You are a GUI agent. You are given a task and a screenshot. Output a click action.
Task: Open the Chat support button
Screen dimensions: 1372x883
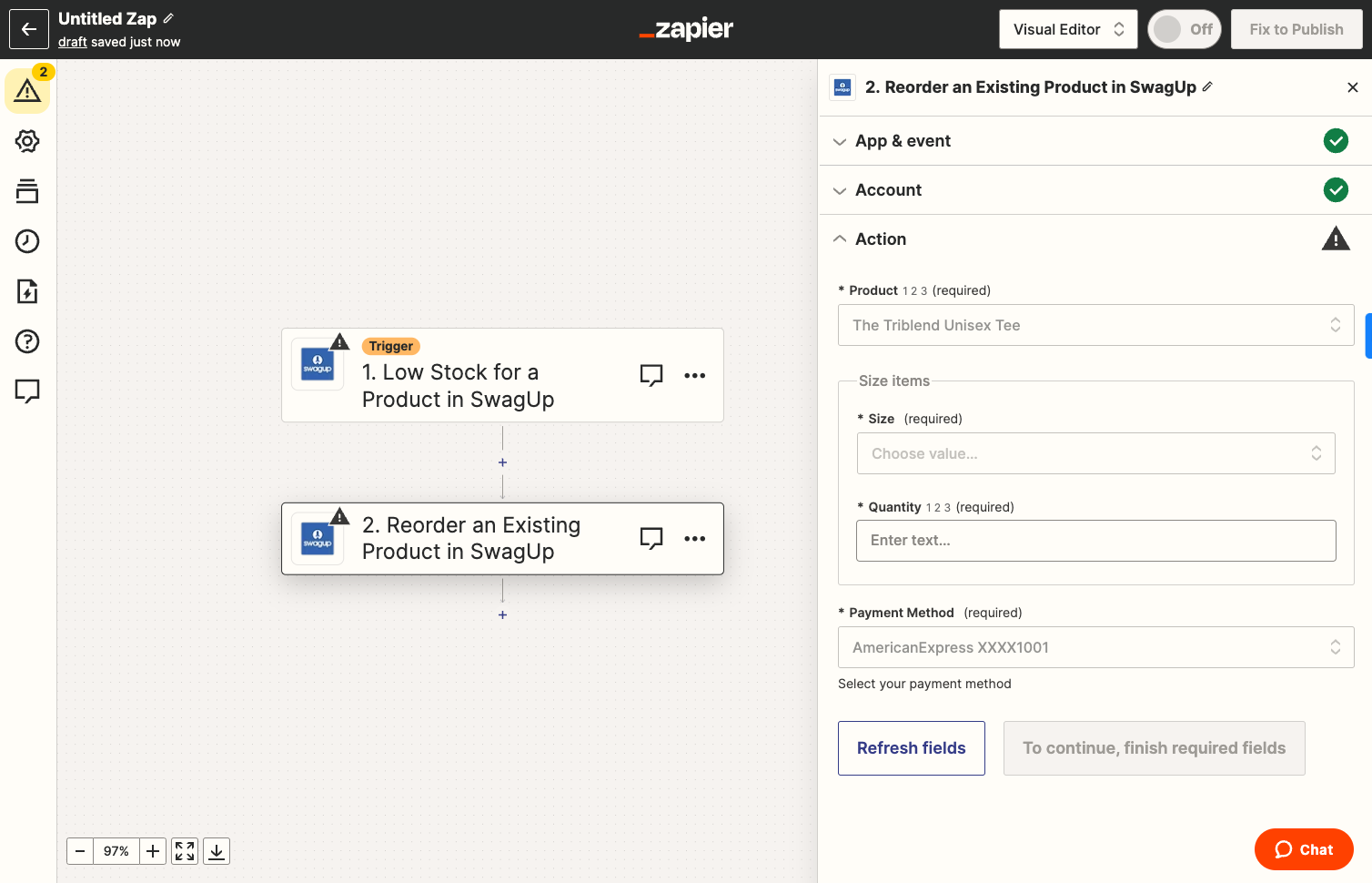1304,849
